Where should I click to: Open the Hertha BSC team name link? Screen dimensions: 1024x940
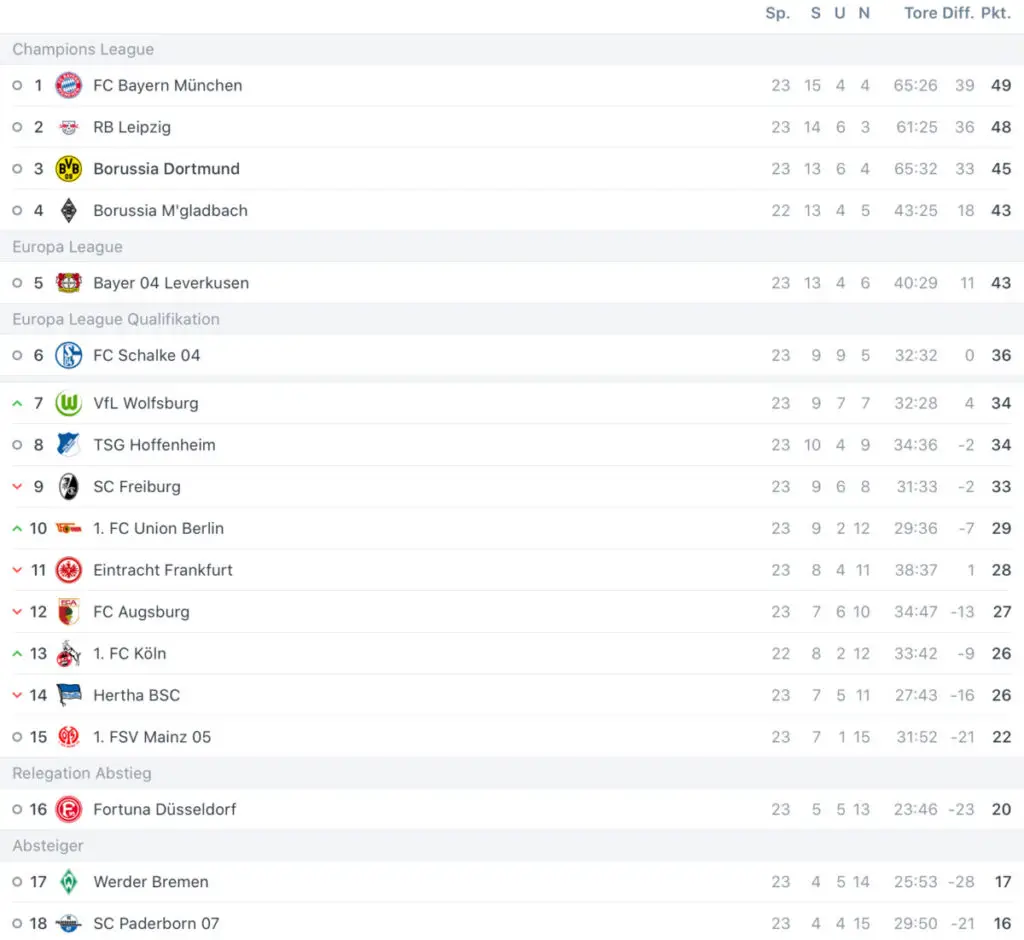[x=136, y=696]
